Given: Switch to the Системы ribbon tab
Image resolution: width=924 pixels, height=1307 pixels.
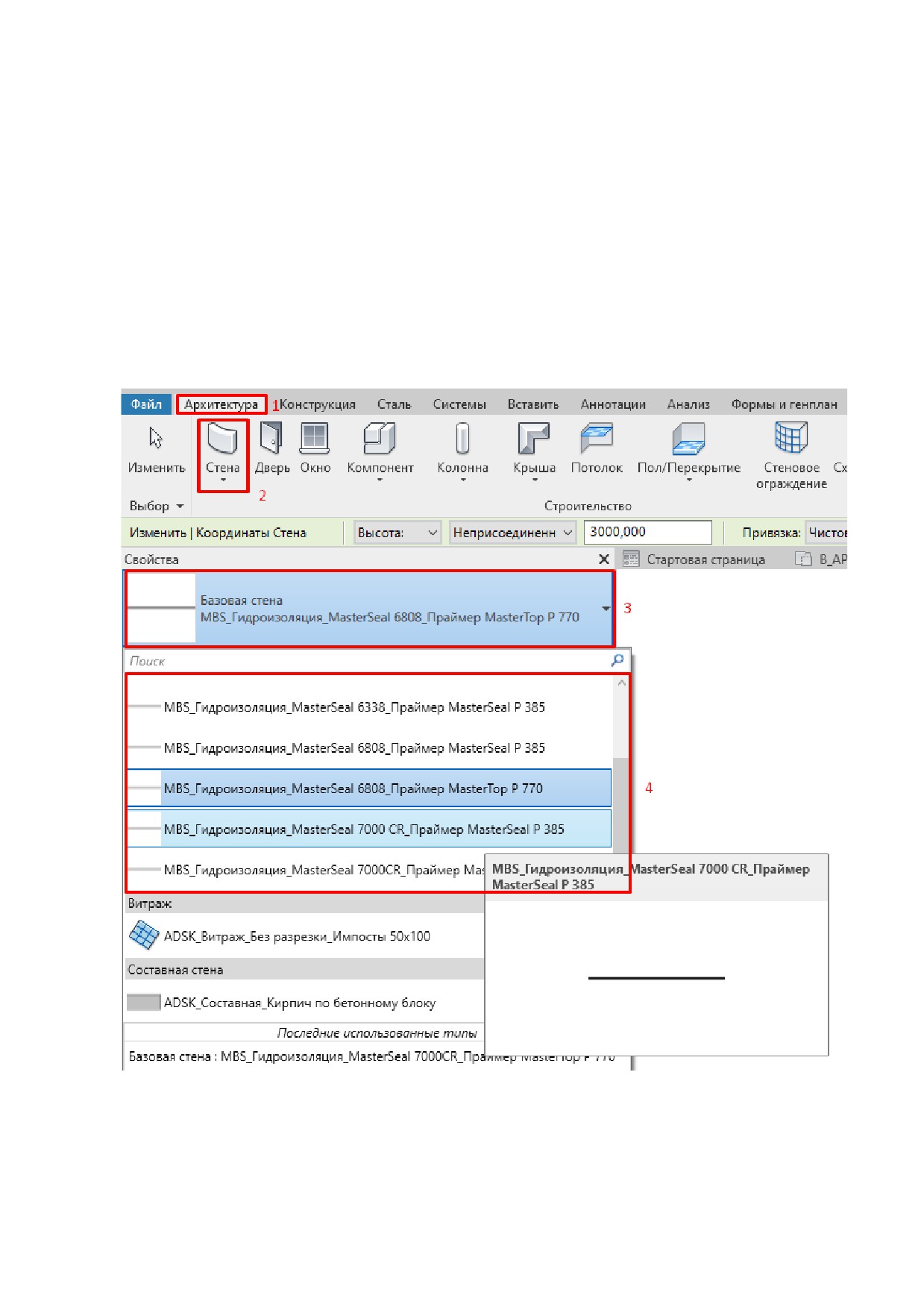Looking at the screenshot, I should pyautogui.click(x=459, y=404).
